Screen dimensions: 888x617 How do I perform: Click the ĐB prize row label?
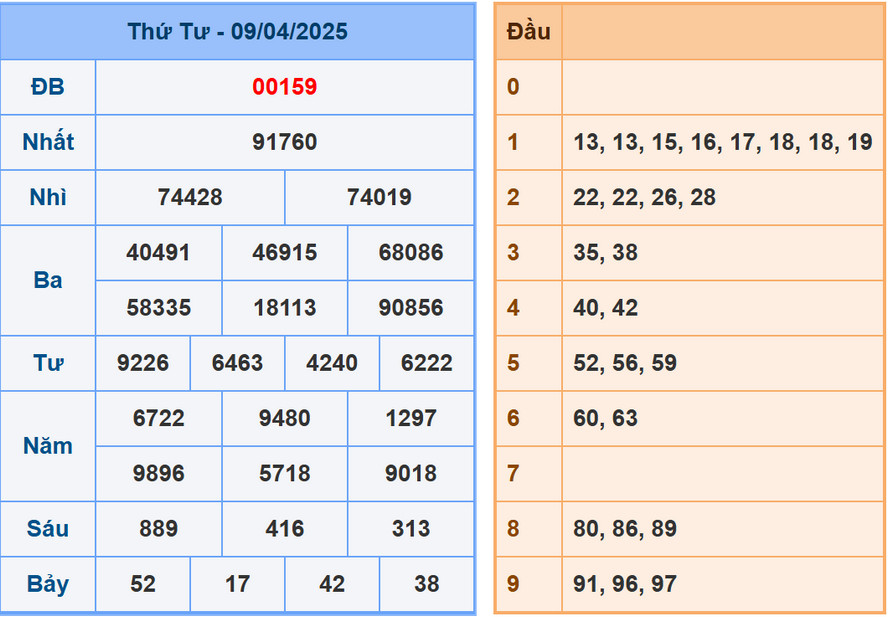(x=47, y=87)
